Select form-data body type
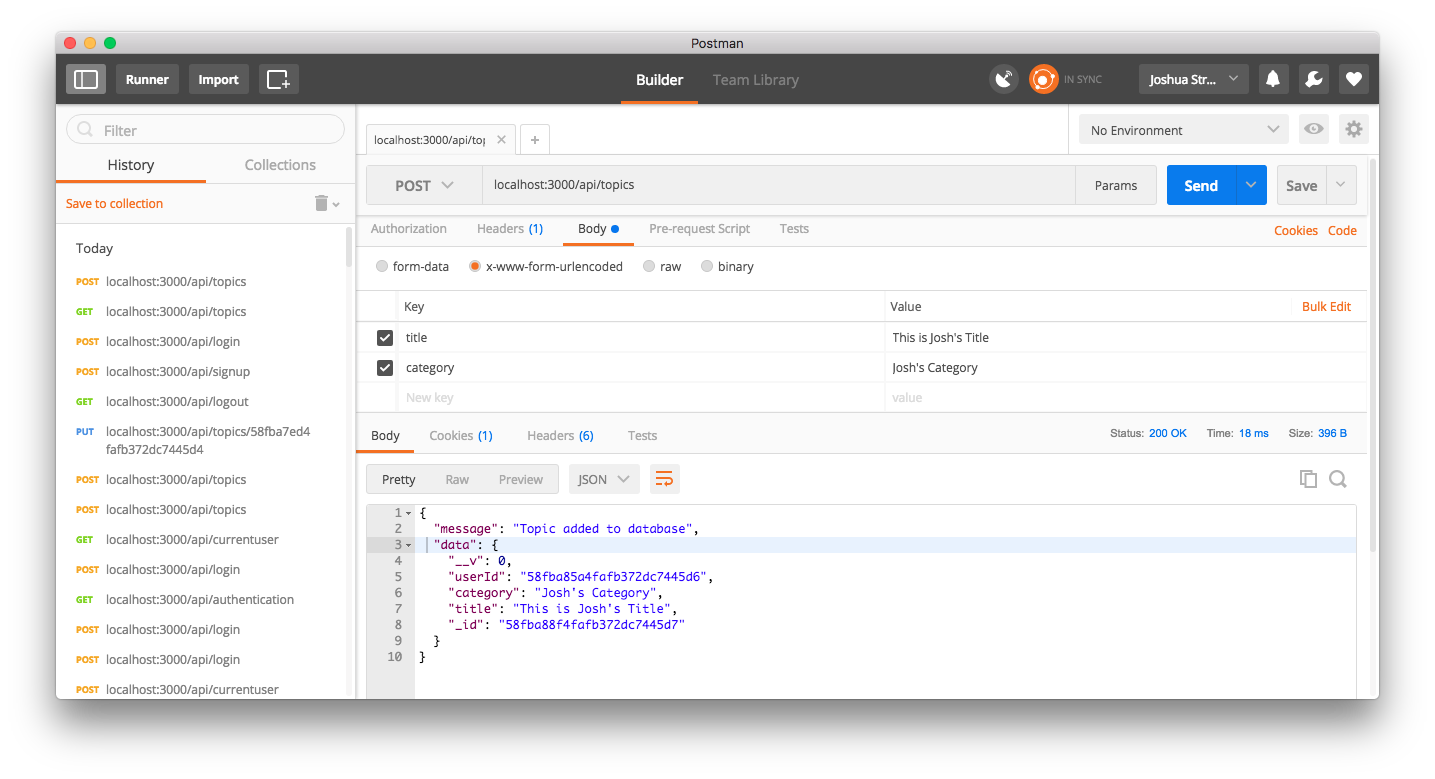 [382, 267]
